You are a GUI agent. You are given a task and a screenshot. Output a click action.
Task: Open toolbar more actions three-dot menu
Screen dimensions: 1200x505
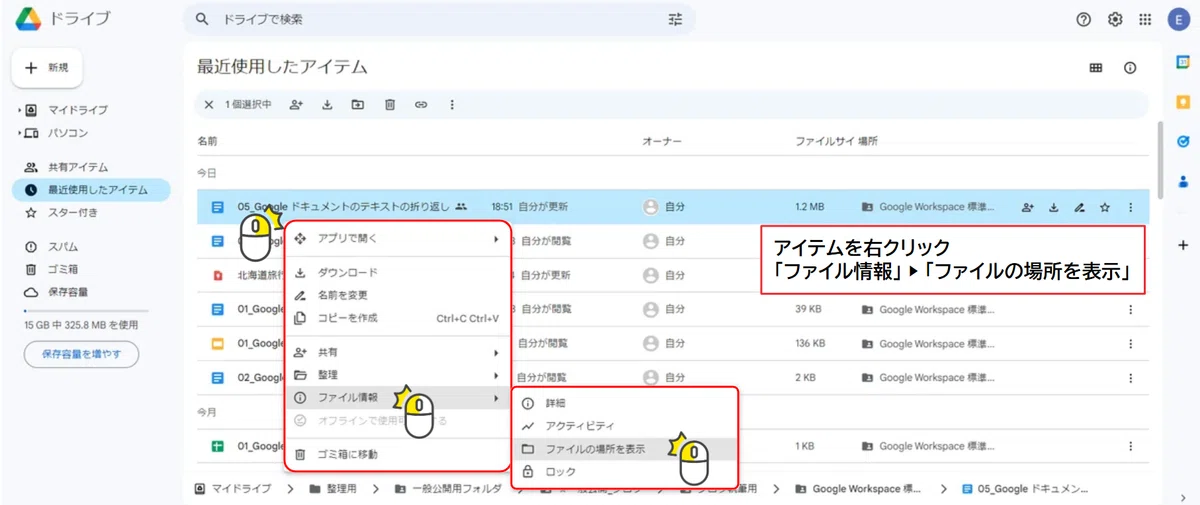pos(452,104)
